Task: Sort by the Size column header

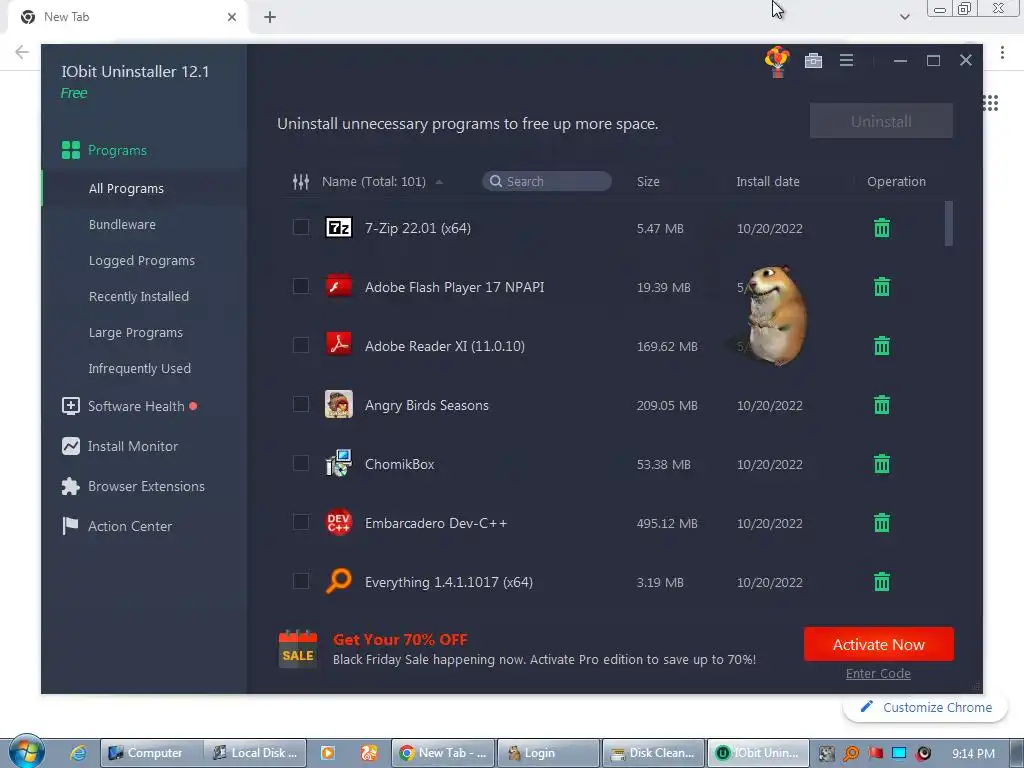Action: [x=648, y=182]
